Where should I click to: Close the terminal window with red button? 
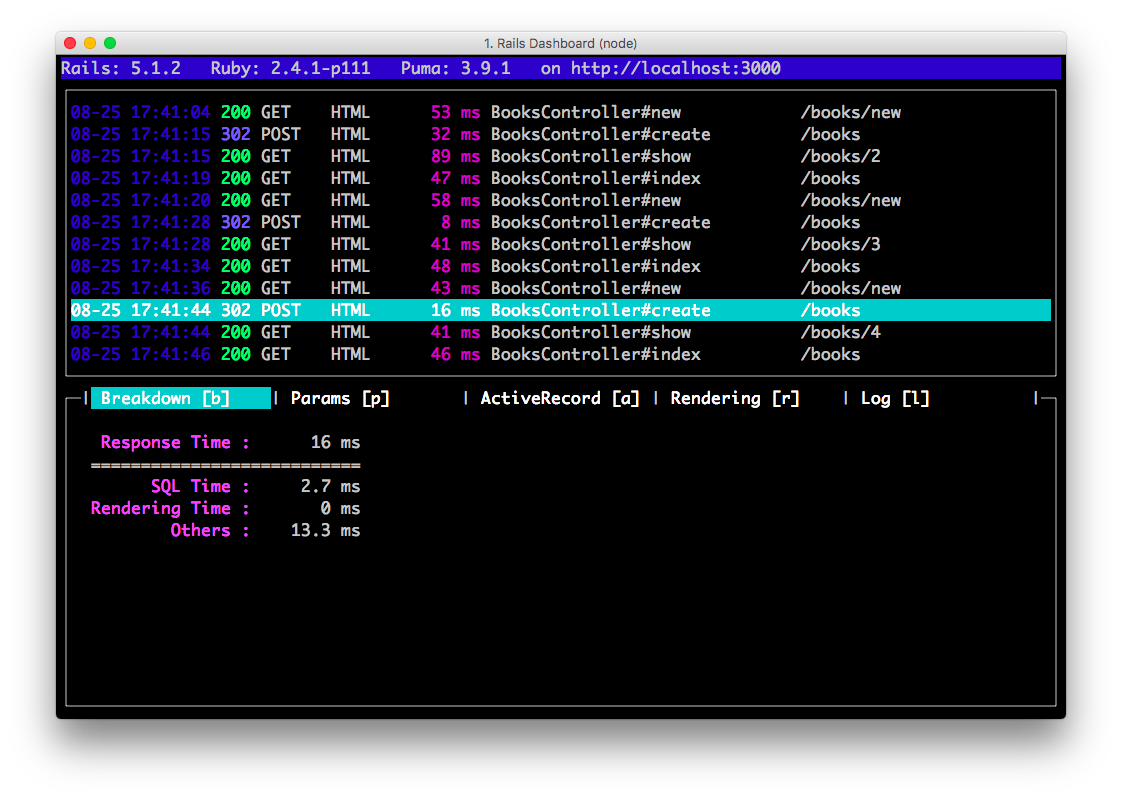coord(70,43)
